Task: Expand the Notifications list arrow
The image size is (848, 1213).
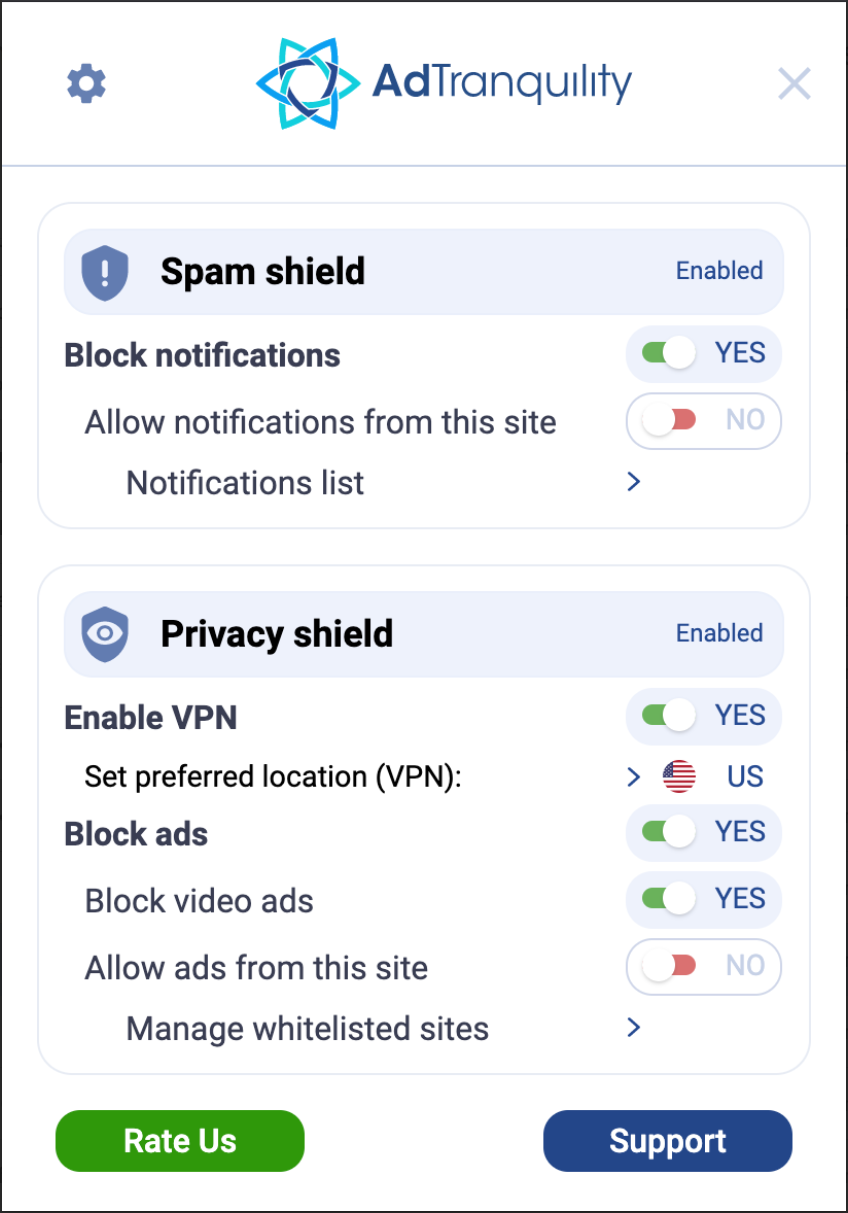Action: tap(633, 482)
